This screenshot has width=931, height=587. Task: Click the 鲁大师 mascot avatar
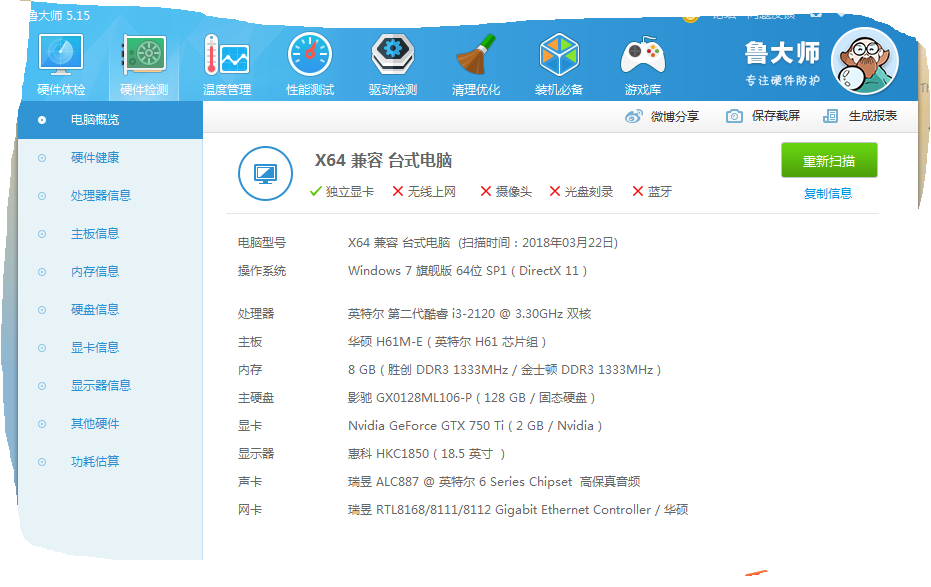point(864,61)
